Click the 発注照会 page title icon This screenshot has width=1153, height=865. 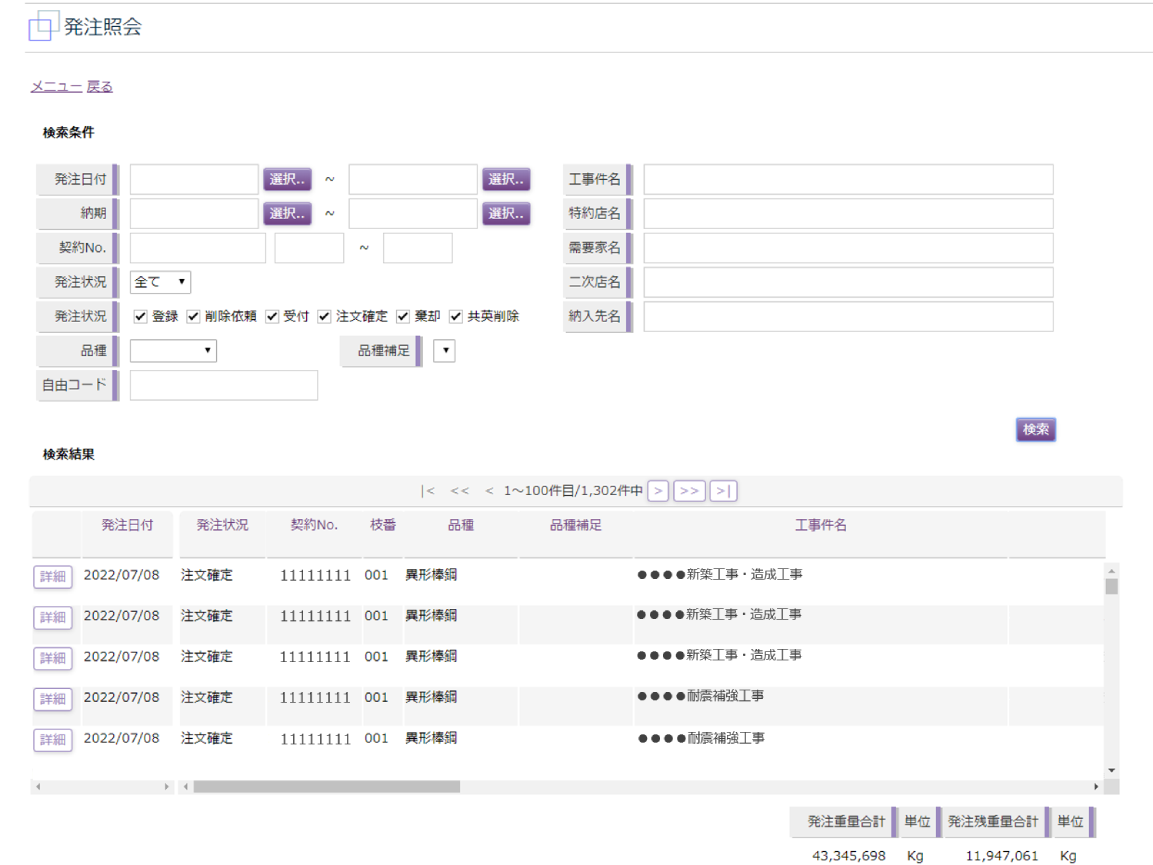(40, 27)
